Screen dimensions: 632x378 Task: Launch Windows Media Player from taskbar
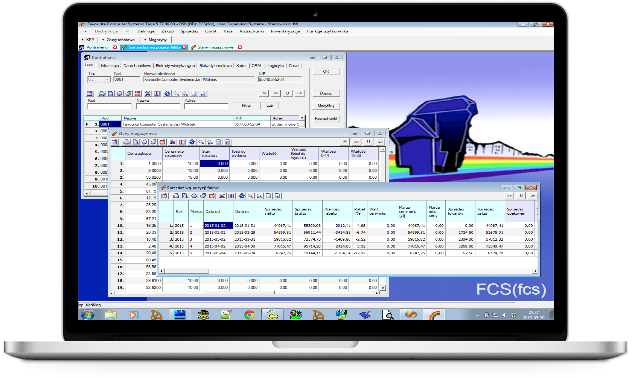(133, 315)
